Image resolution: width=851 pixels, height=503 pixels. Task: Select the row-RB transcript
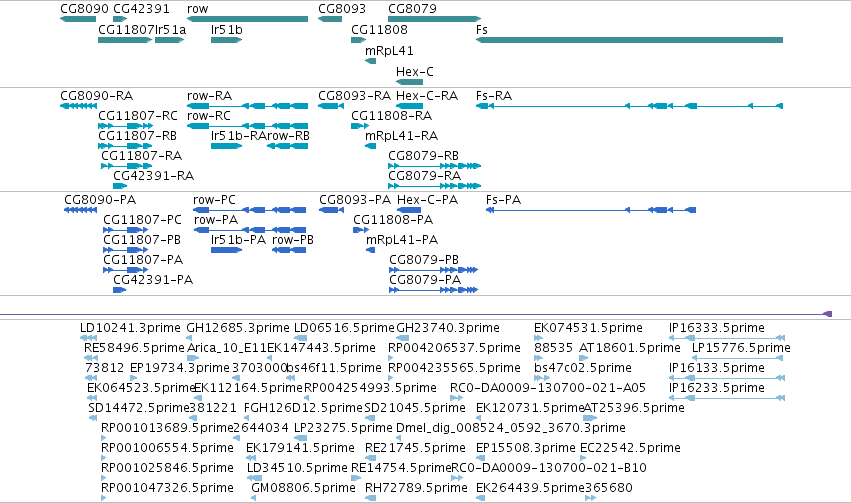tap(288, 146)
